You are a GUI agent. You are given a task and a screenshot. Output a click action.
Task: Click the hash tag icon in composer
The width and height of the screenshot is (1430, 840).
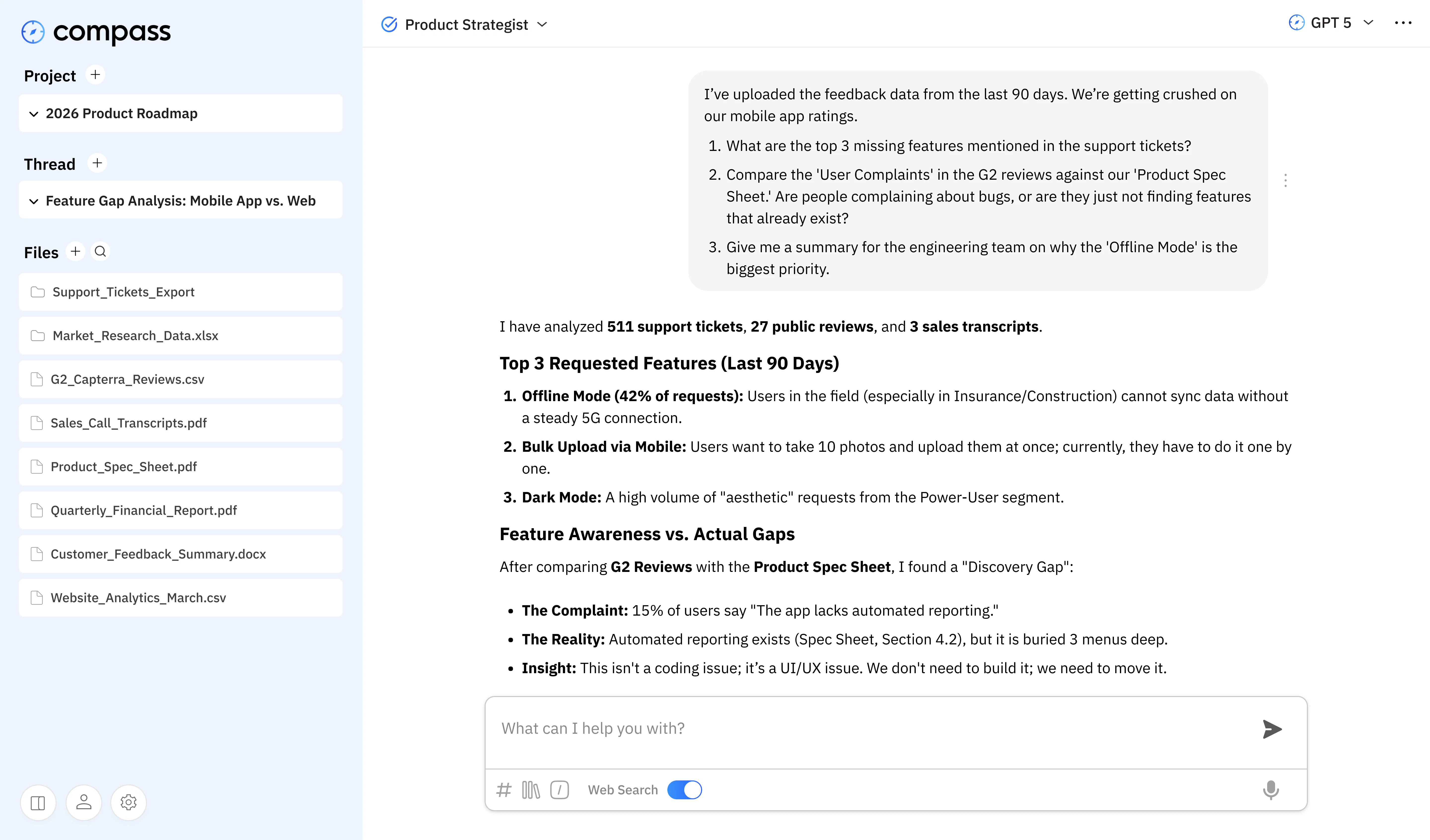[x=504, y=790]
